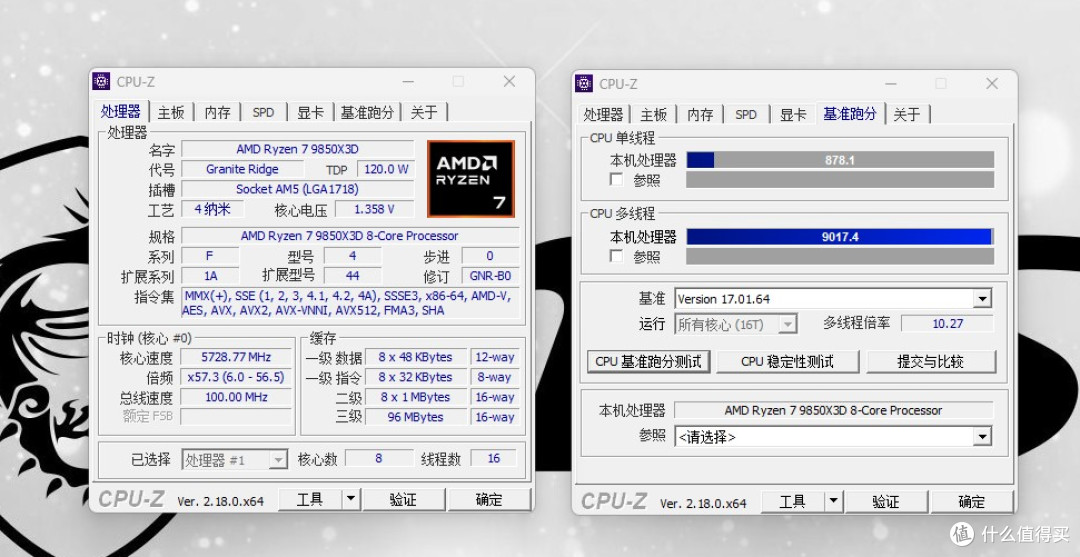Click the 多线程倍率 value 10.27
Screen dimensions: 1080x557
[x=948, y=324]
